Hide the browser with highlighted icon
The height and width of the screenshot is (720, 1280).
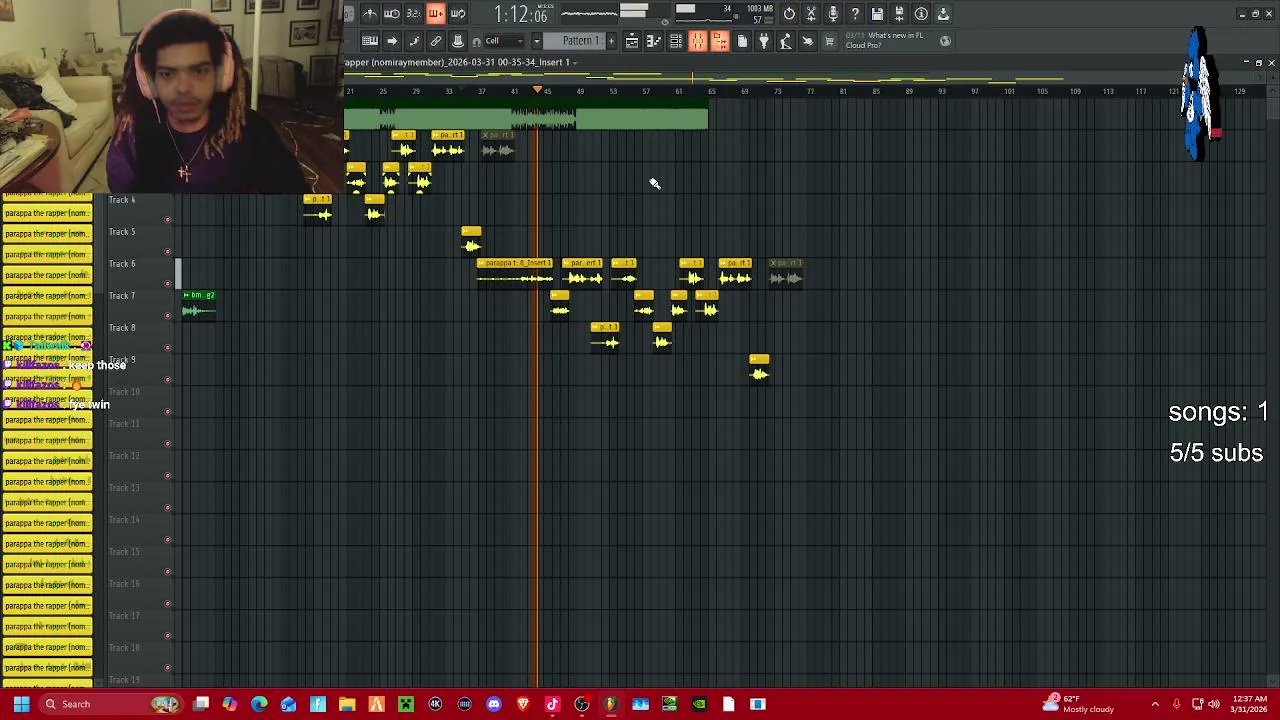(720, 41)
